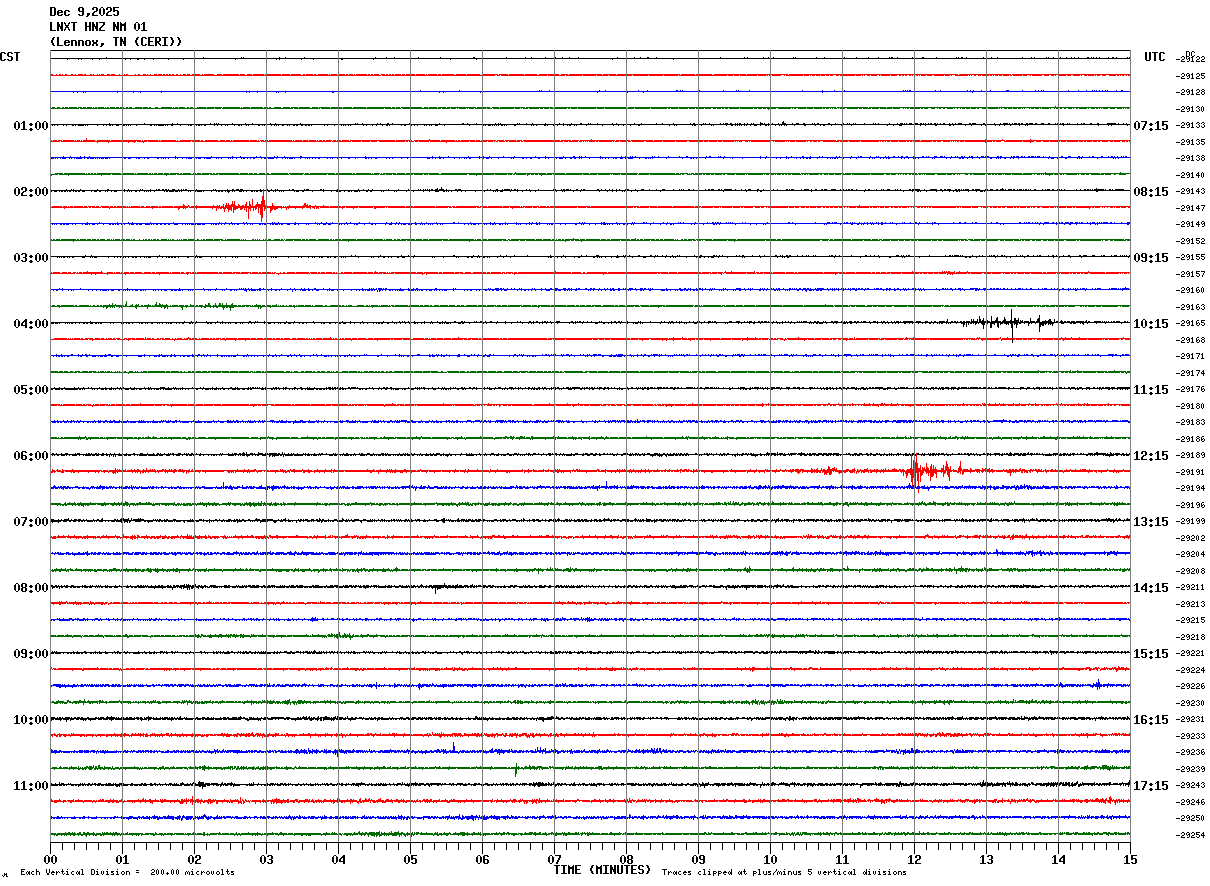This screenshot has height=886, width=1210.
Task: Click the DC offset value '-29199'
Action: coord(1191,521)
